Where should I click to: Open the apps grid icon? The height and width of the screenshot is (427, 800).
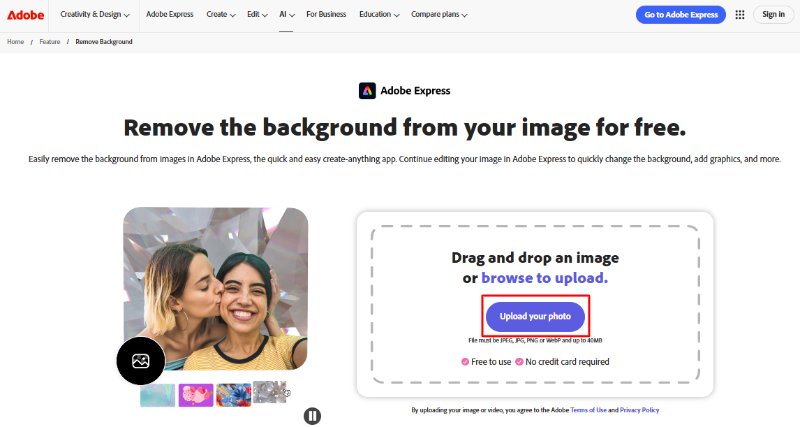coord(740,15)
